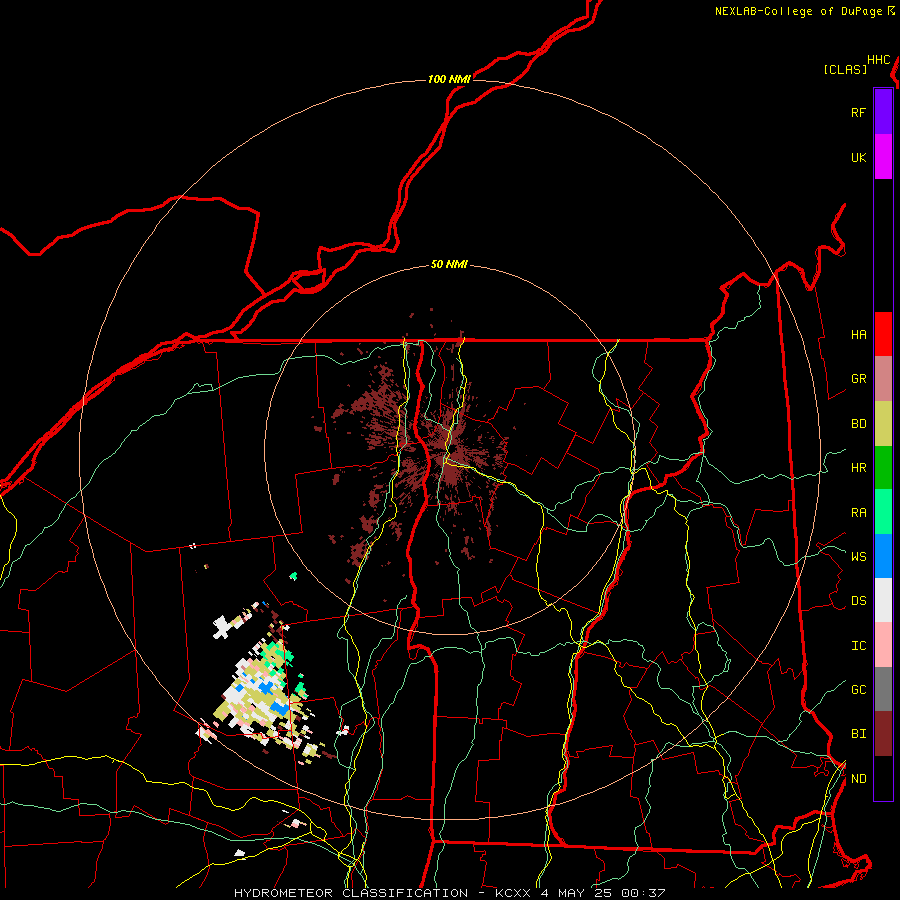
Task: Click the RA light-green legend swatch
Action: pos(883,512)
